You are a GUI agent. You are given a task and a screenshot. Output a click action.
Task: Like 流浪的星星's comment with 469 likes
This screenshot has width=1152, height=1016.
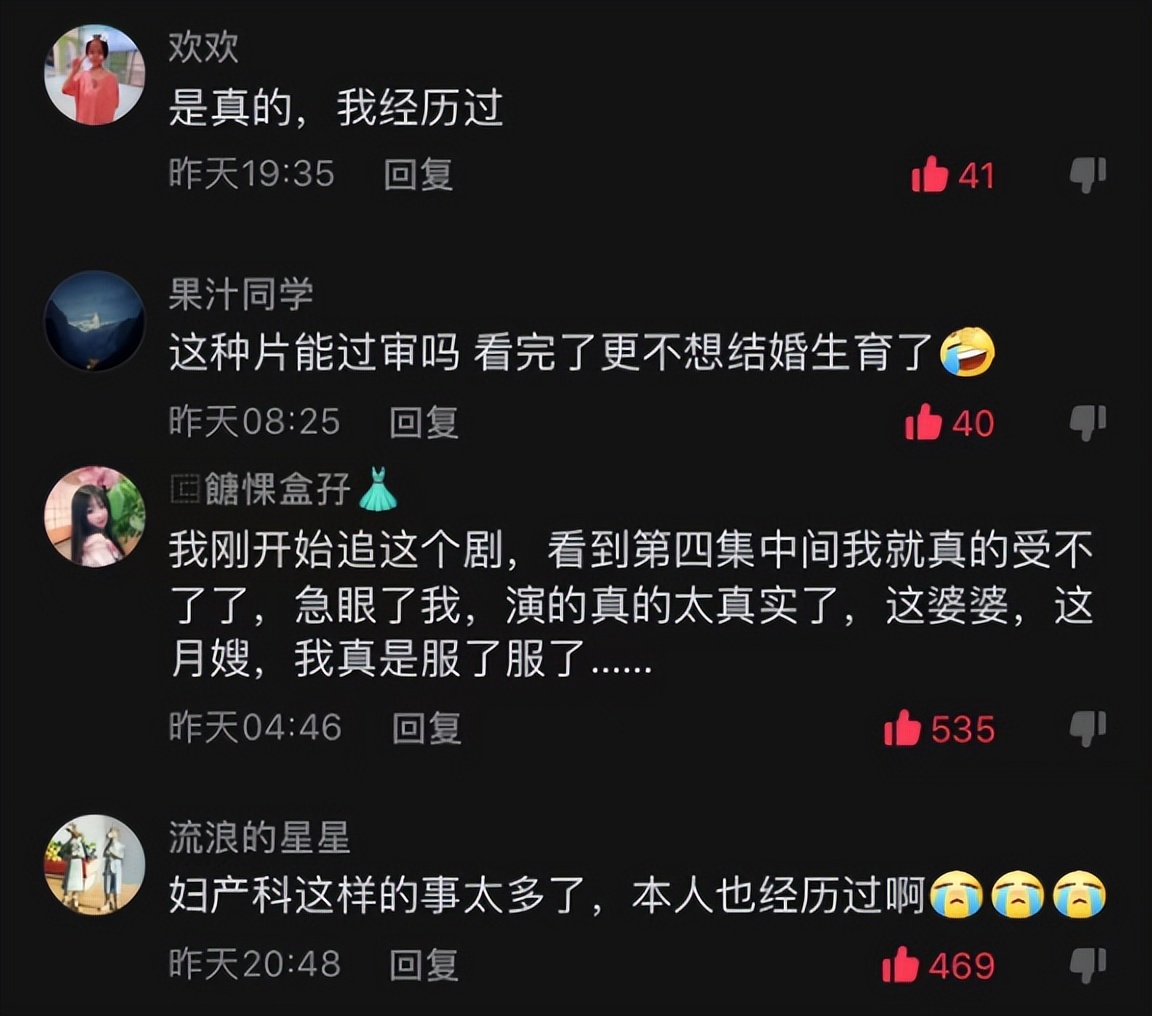[901, 965]
